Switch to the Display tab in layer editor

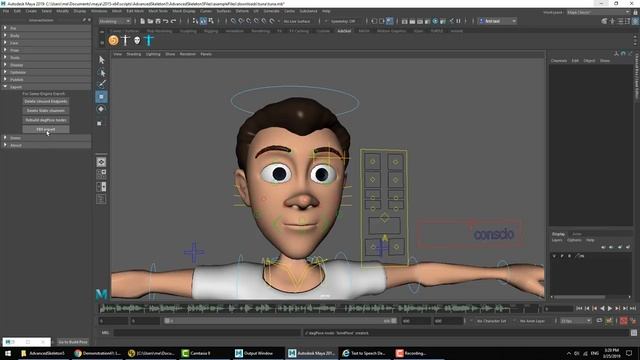click(558, 234)
